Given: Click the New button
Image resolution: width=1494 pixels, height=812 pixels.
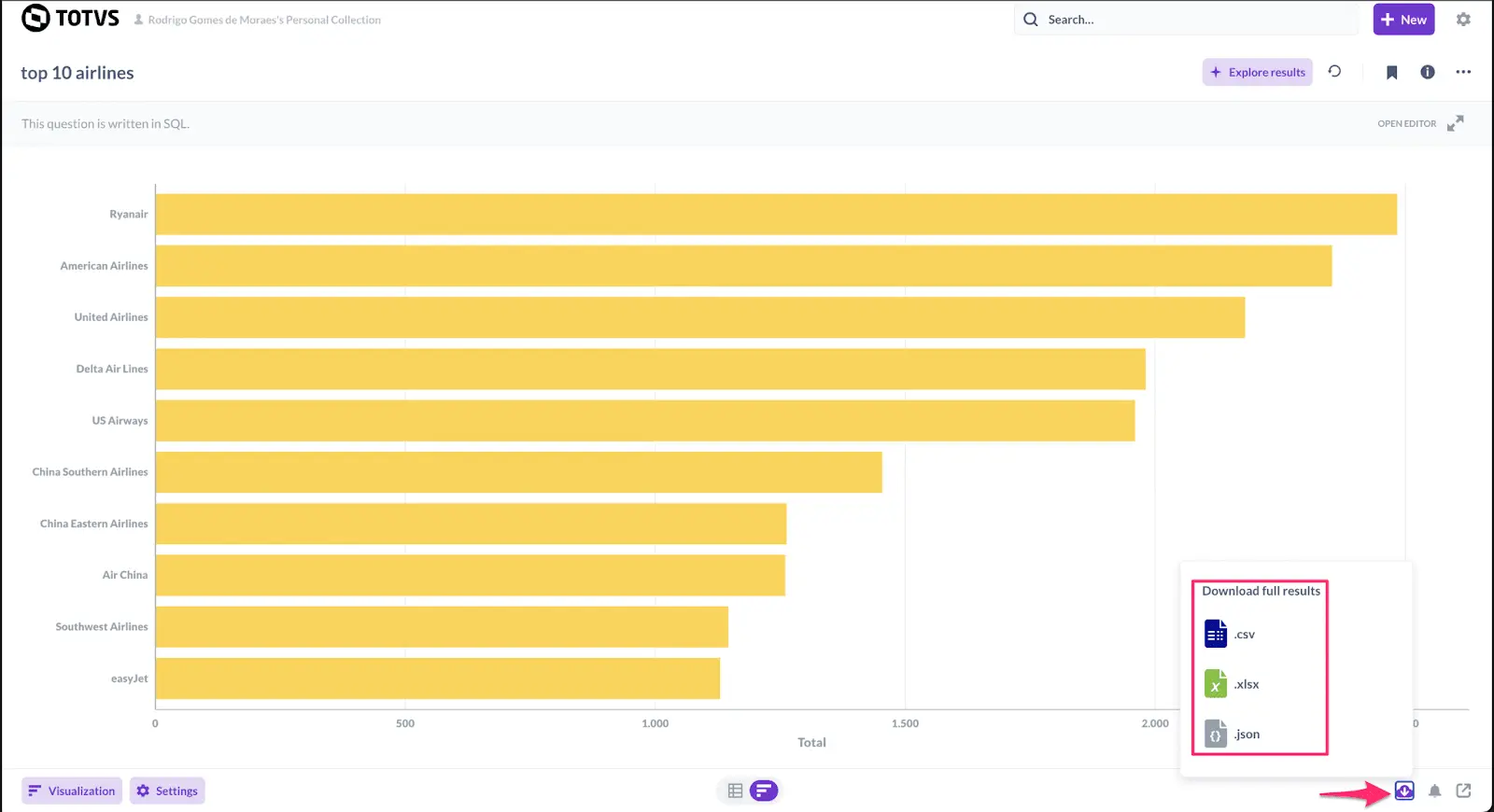Looking at the screenshot, I should coord(1403,20).
